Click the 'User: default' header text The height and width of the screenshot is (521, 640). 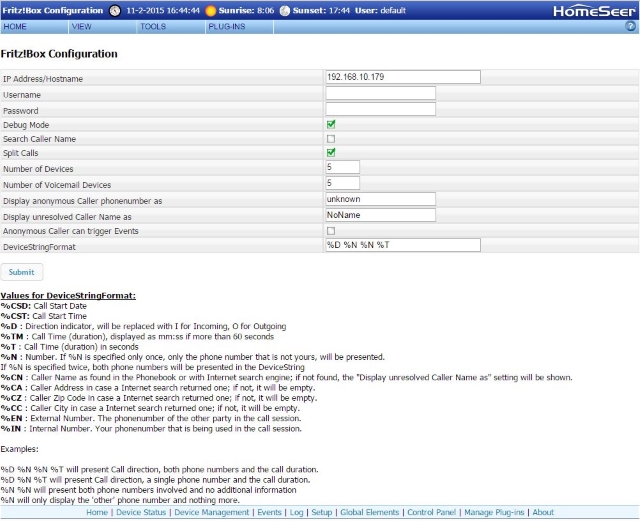[x=380, y=11]
